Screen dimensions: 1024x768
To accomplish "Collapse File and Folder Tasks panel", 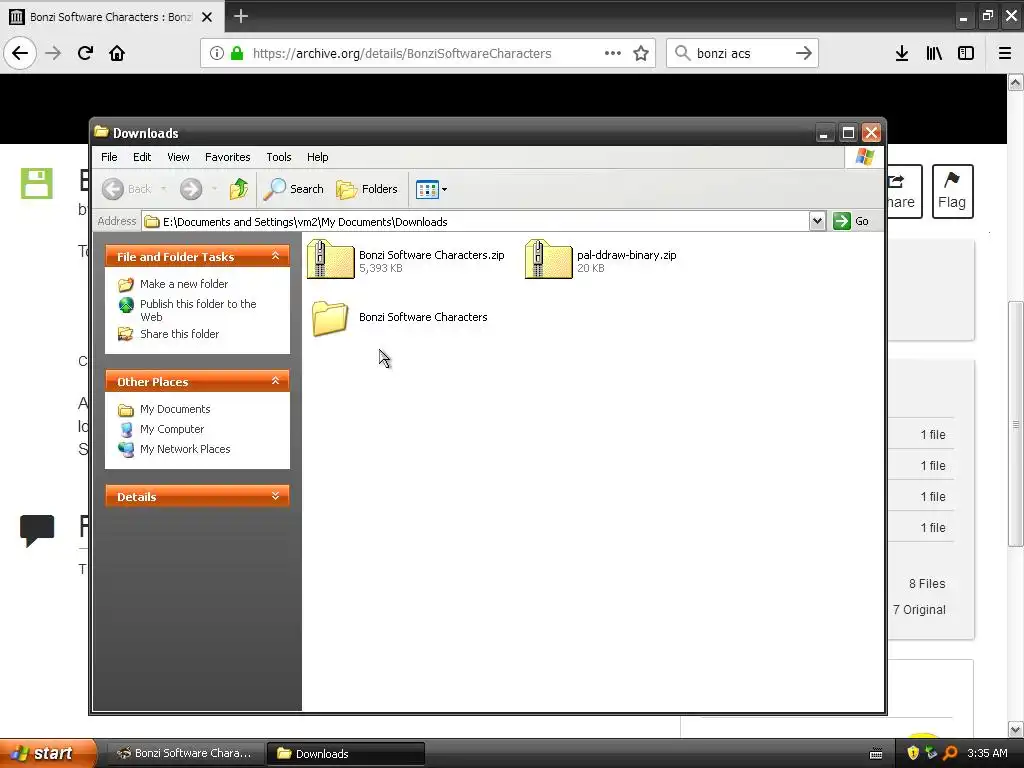I will [276, 256].
